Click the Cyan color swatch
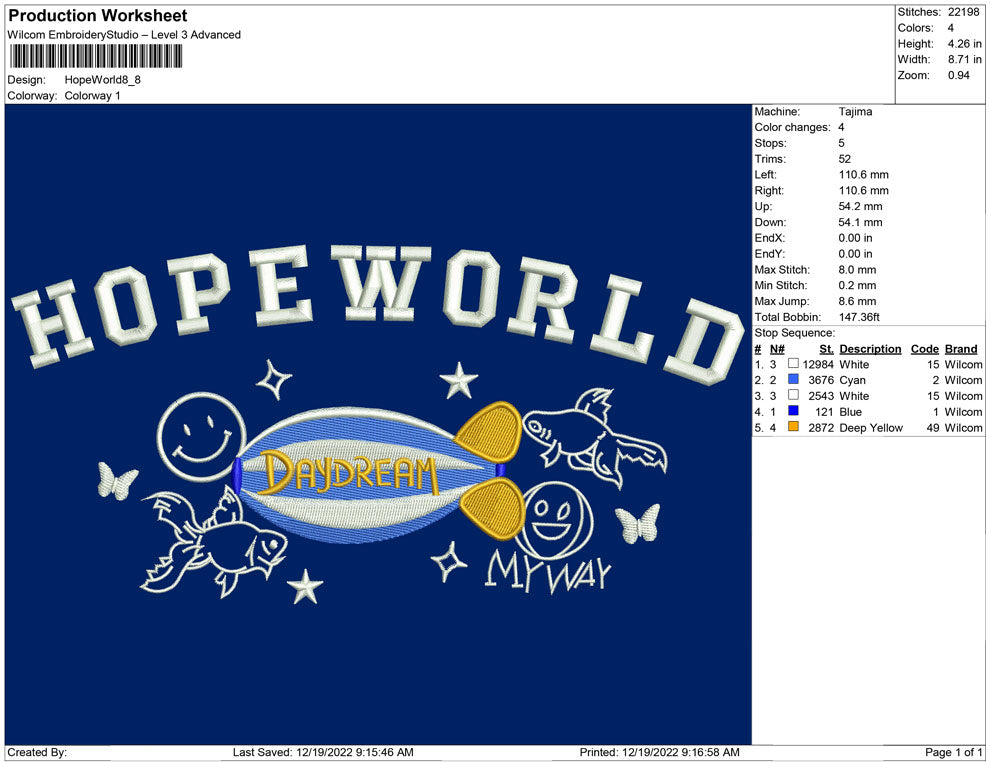This screenshot has height=762, width=990. pos(793,379)
